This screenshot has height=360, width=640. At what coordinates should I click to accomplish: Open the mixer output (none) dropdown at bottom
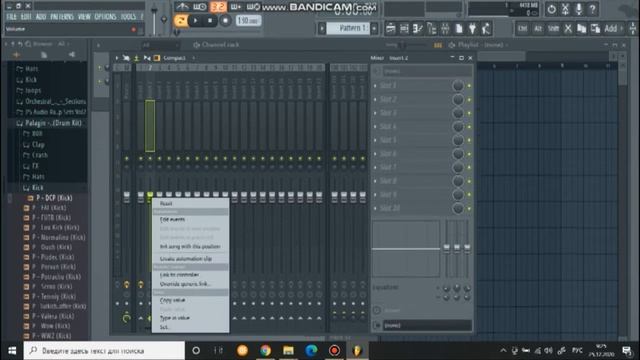(x=427, y=325)
